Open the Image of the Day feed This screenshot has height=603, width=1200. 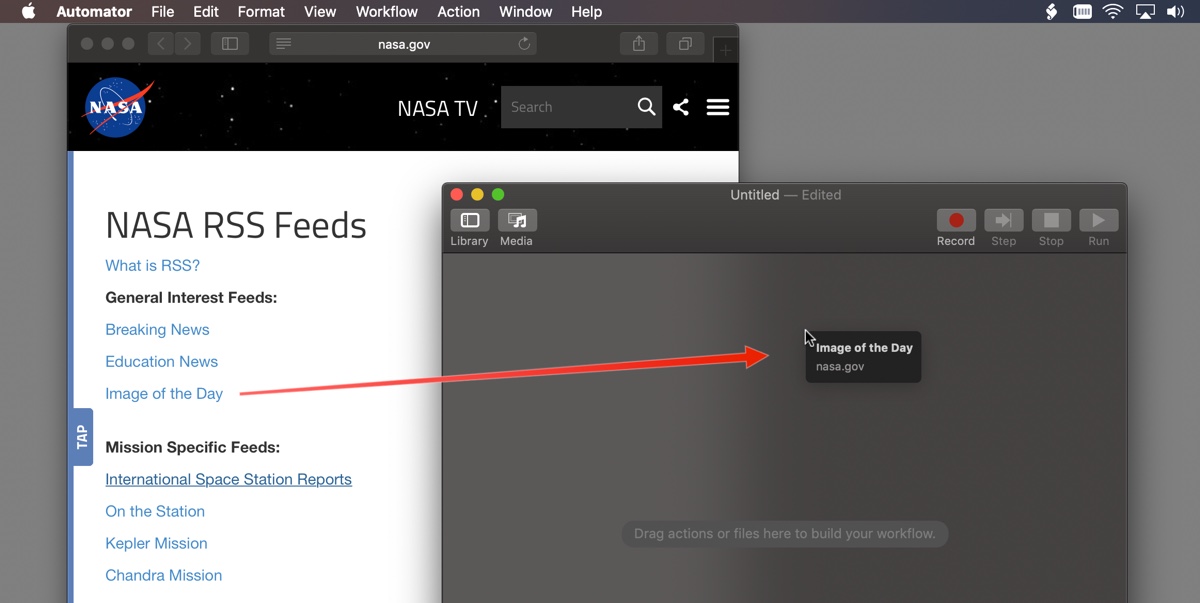pyautogui.click(x=163, y=393)
